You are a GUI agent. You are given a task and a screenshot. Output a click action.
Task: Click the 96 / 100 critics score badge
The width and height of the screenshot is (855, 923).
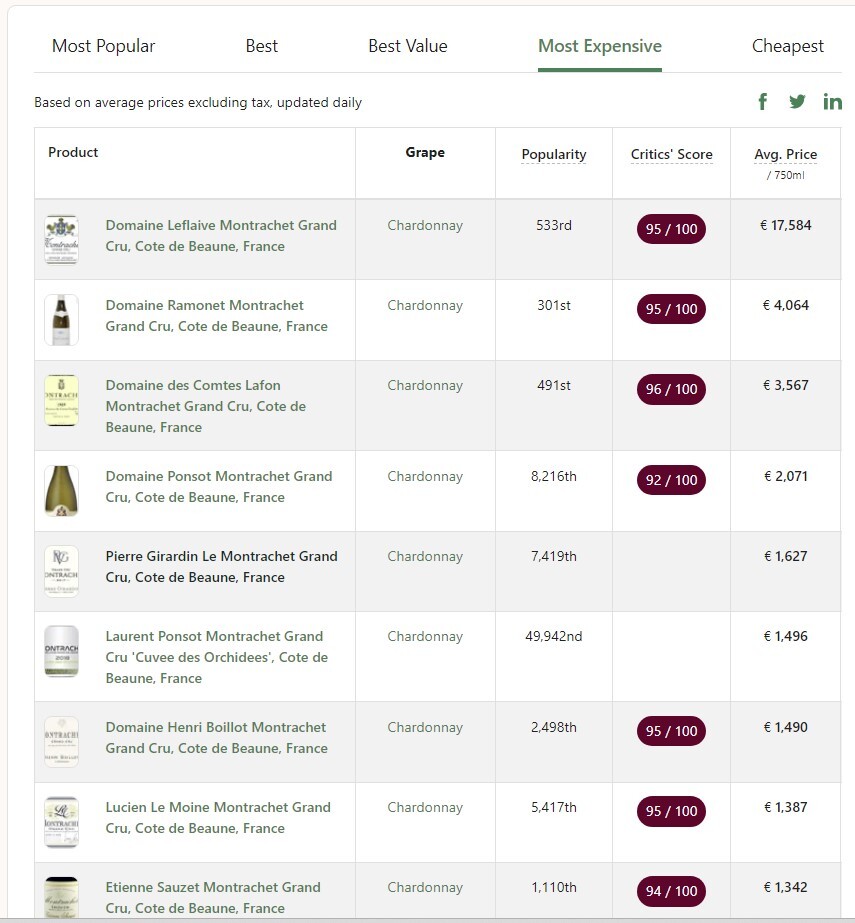coord(671,389)
